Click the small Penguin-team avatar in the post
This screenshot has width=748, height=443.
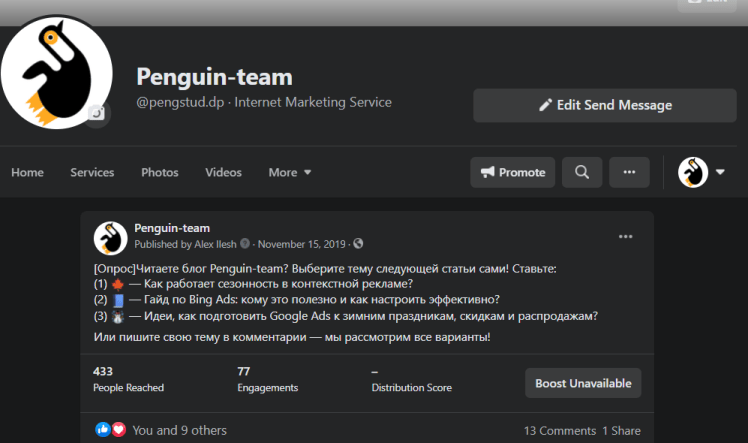(110, 238)
